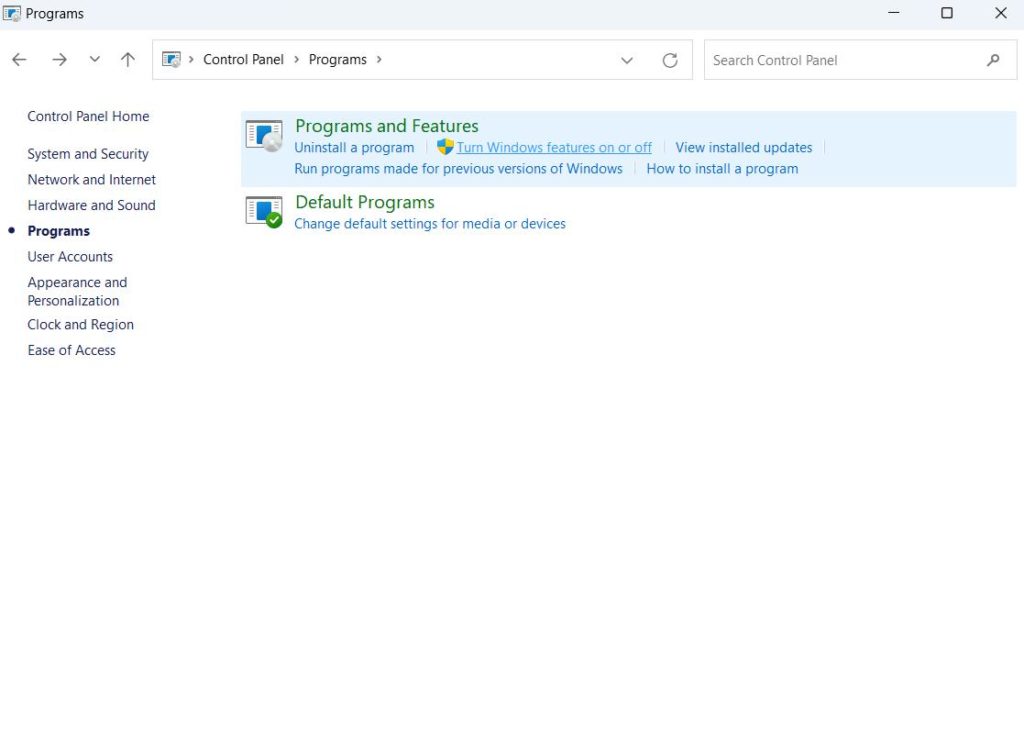The height and width of the screenshot is (743, 1024).
Task: Select Control Panel in the address breadcrumb
Action: pyautogui.click(x=244, y=59)
